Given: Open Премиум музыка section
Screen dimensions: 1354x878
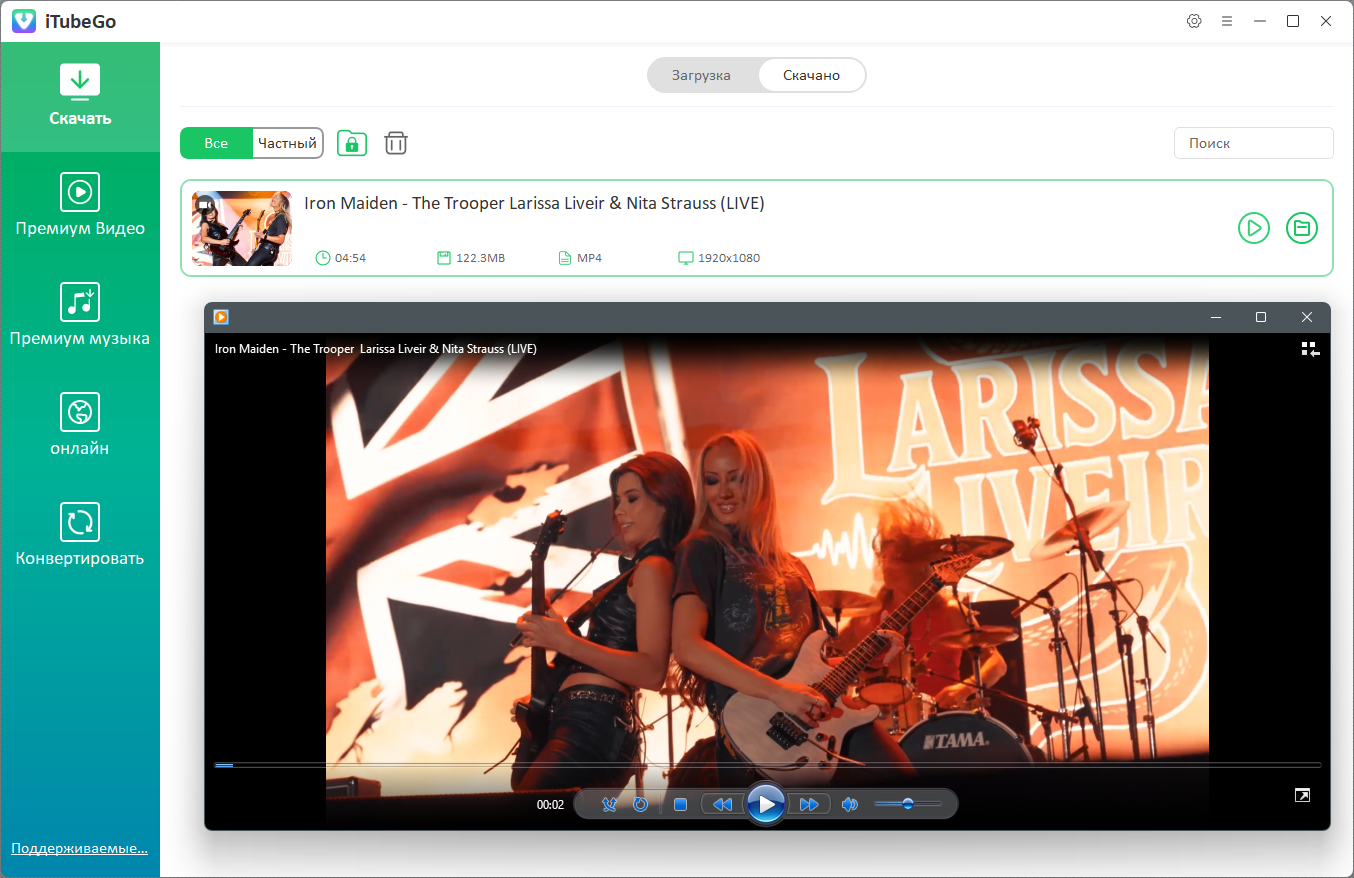Looking at the screenshot, I should pyautogui.click(x=80, y=316).
